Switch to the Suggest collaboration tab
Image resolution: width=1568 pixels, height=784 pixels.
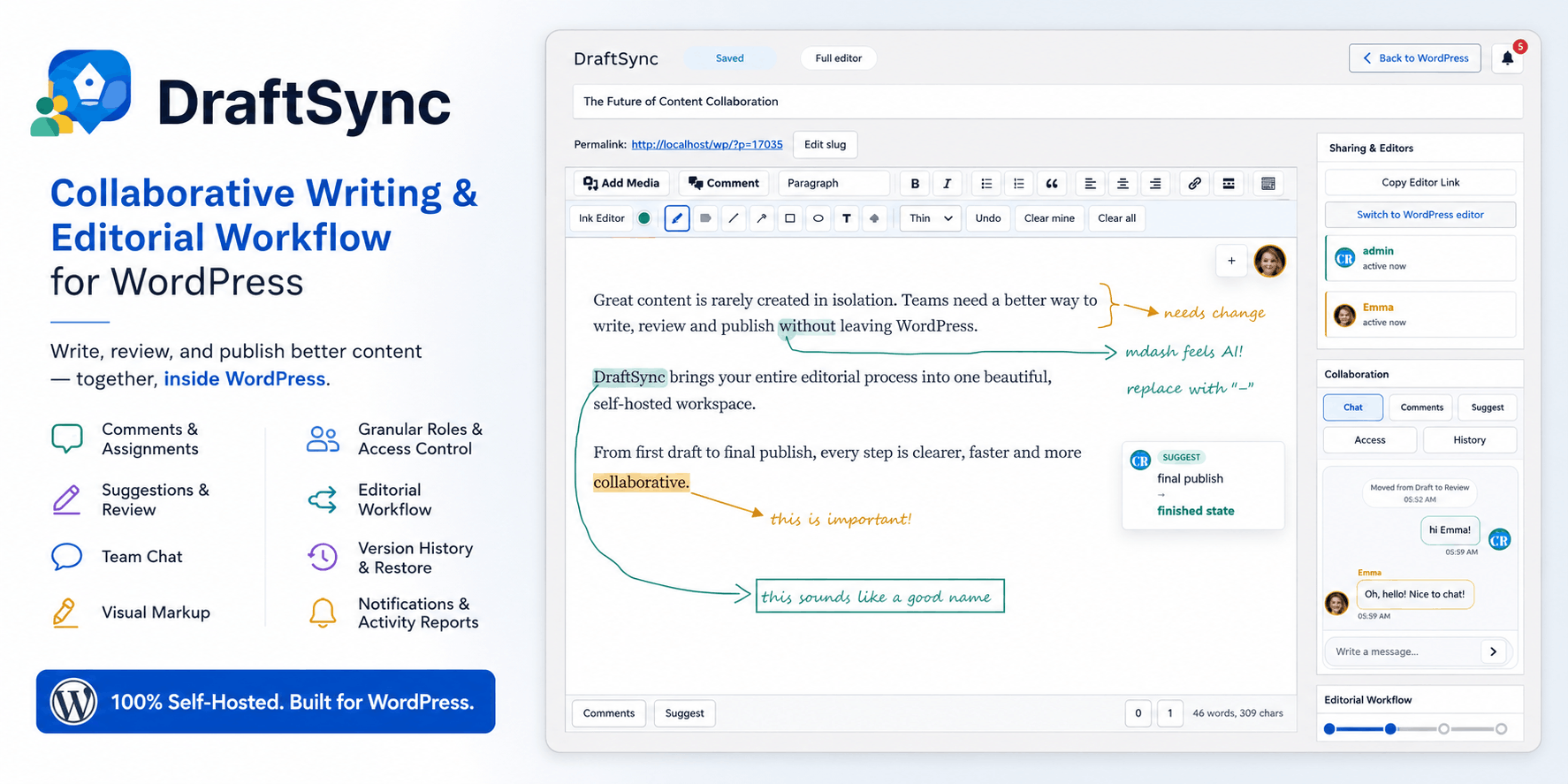point(1488,407)
